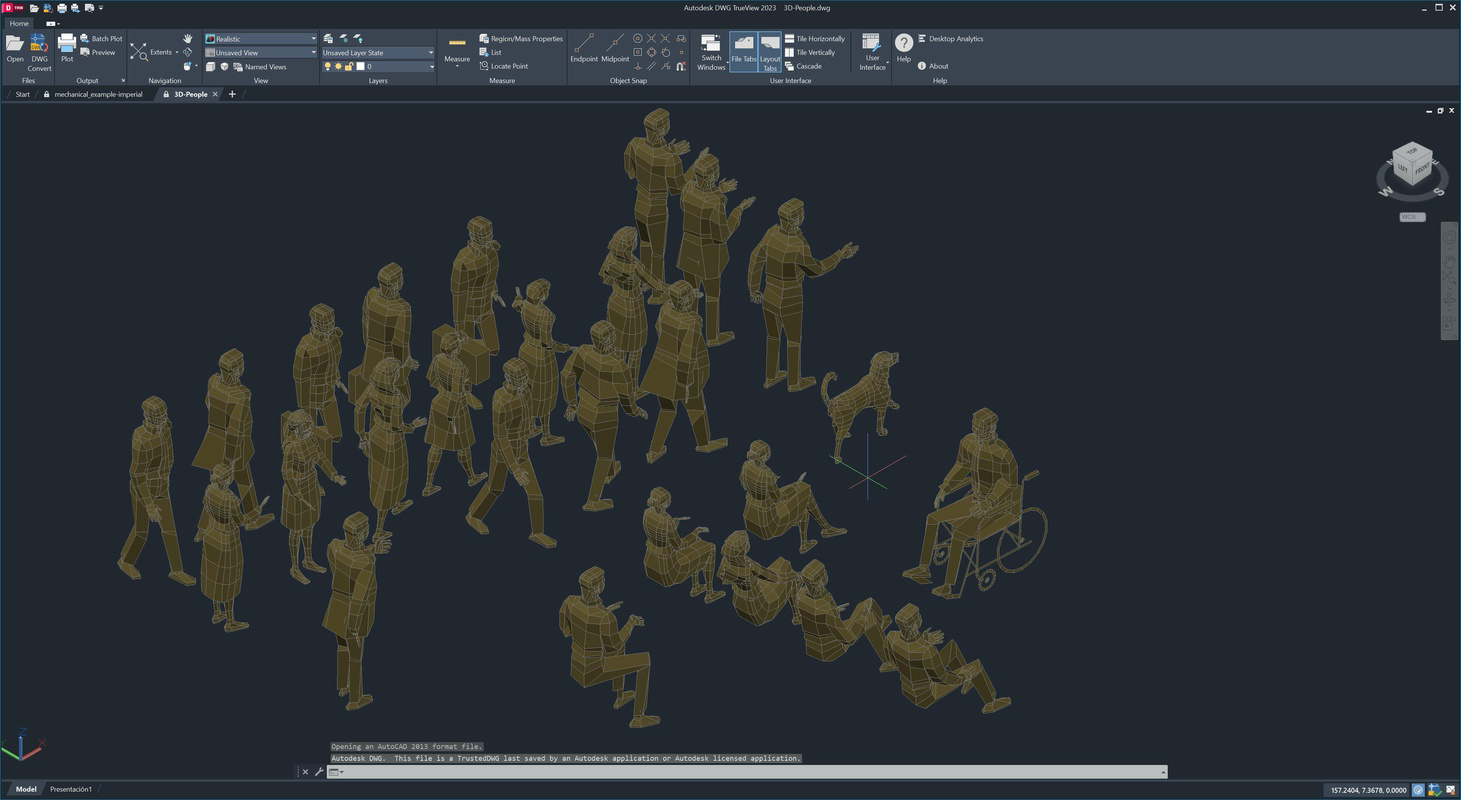Click the Tile Horizontally button
Screen dimensions: 1461x800
tap(817, 38)
